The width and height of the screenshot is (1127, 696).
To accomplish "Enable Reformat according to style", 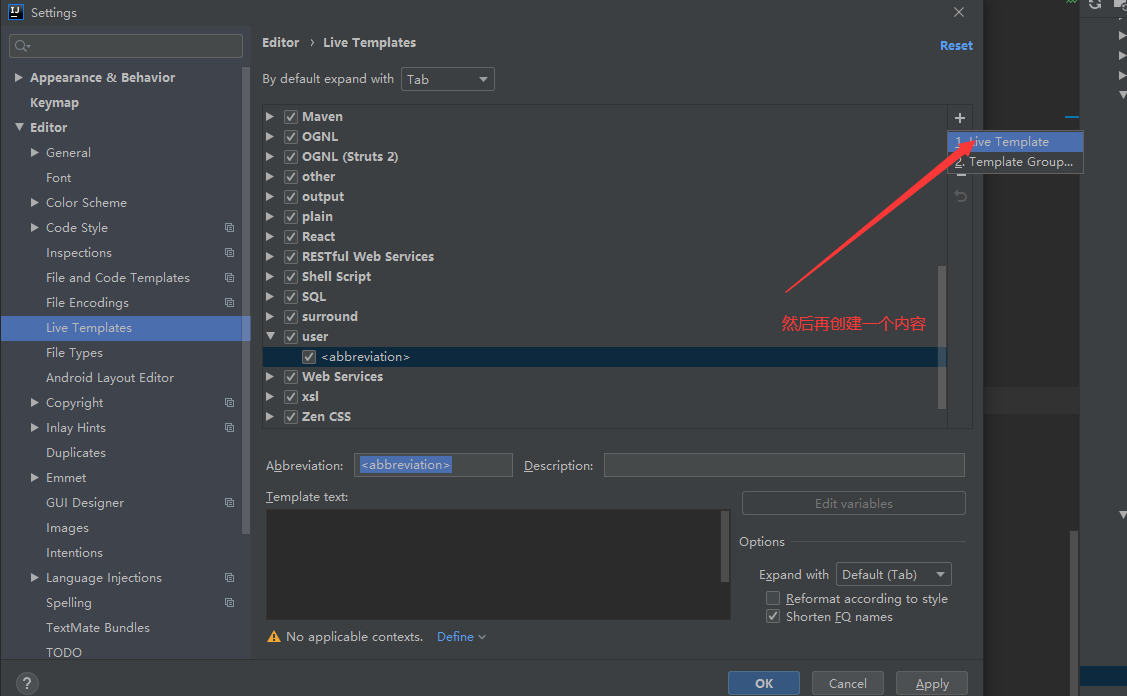I will (773, 598).
